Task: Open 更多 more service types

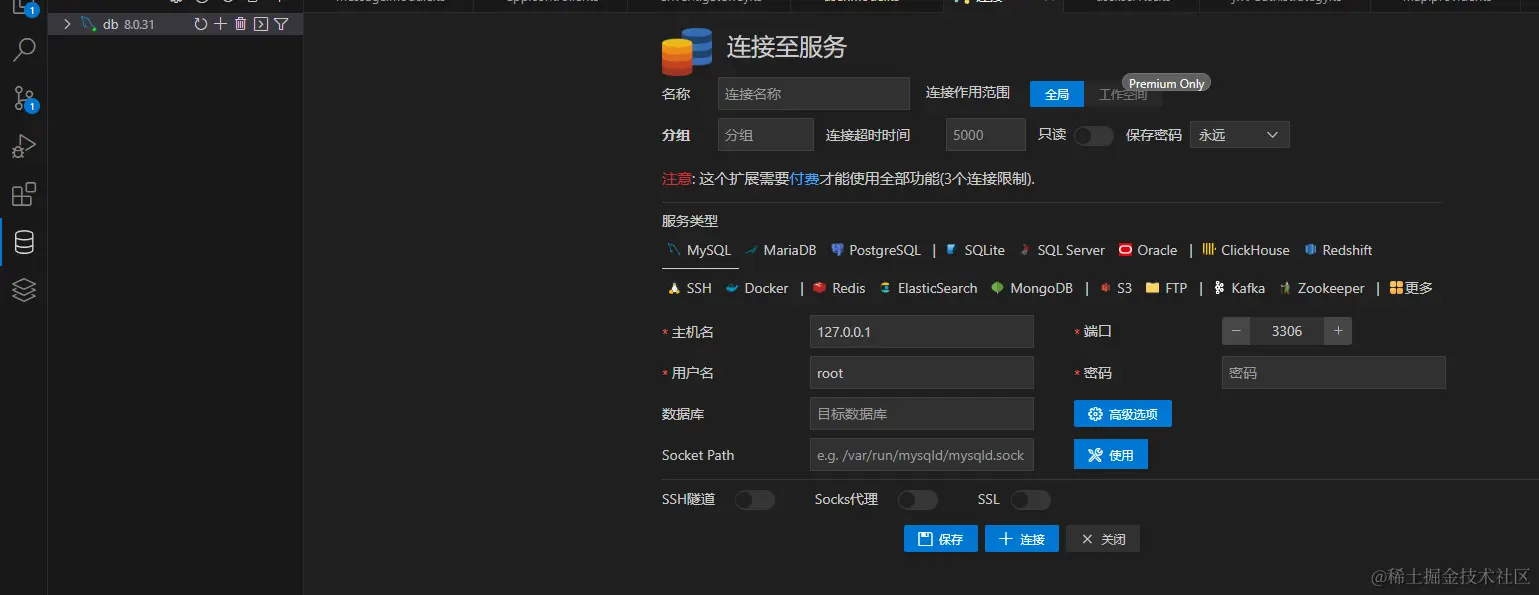Action: click(1411, 288)
